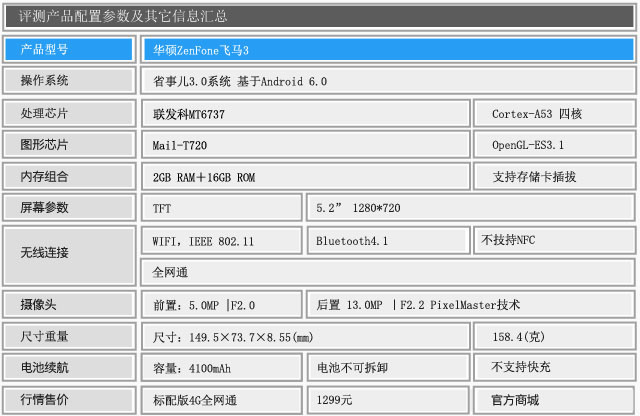Click the 电池续航 row label
This screenshot has width=640, height=416.
pos(69,367)
